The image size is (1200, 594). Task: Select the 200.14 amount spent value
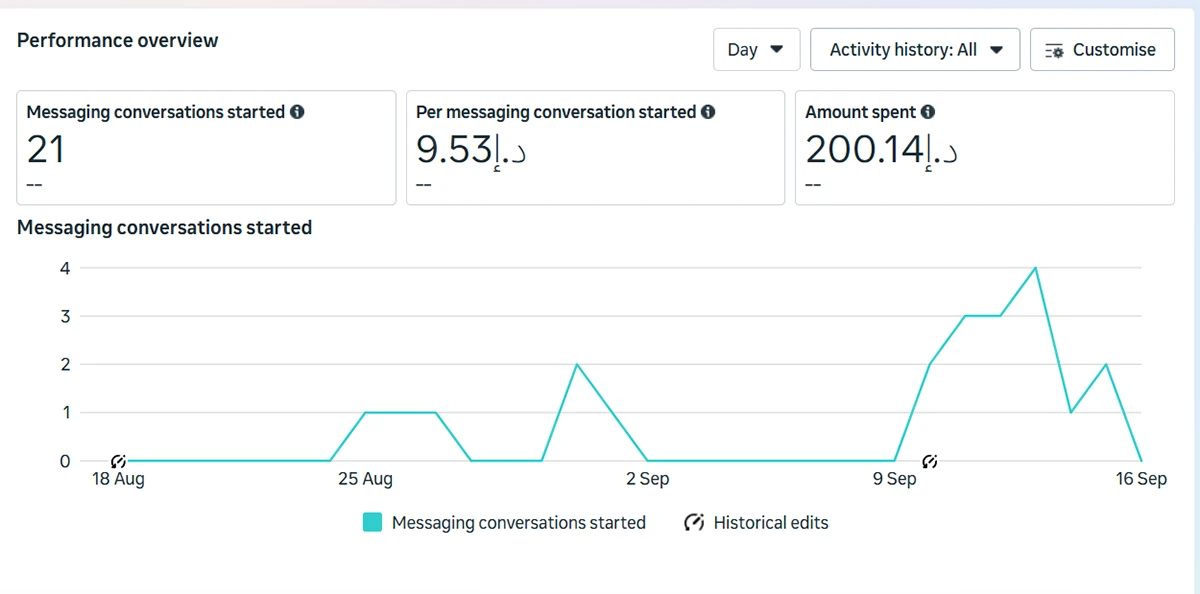point(880,150)
